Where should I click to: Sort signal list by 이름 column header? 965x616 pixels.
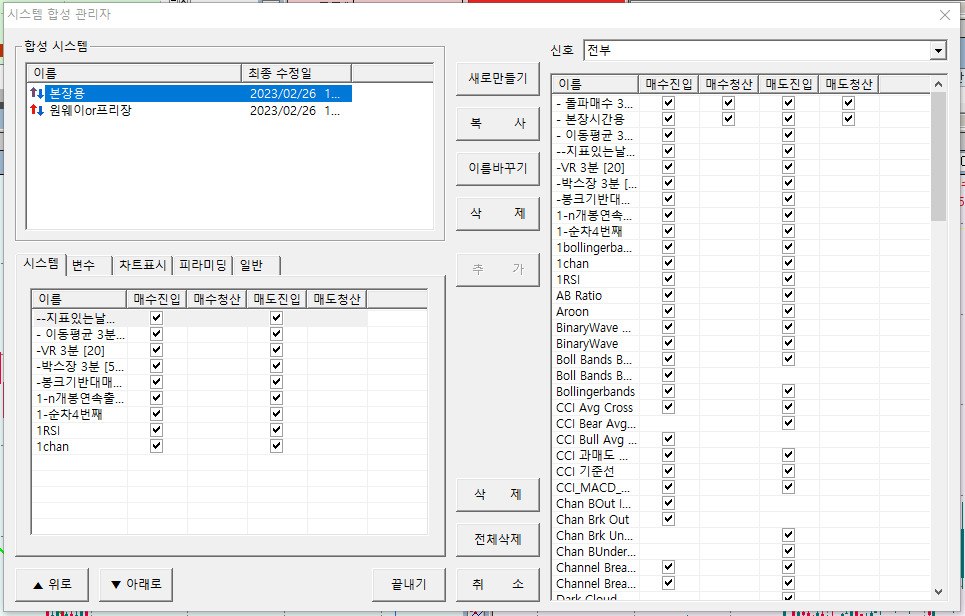click(x=595, y=84)
